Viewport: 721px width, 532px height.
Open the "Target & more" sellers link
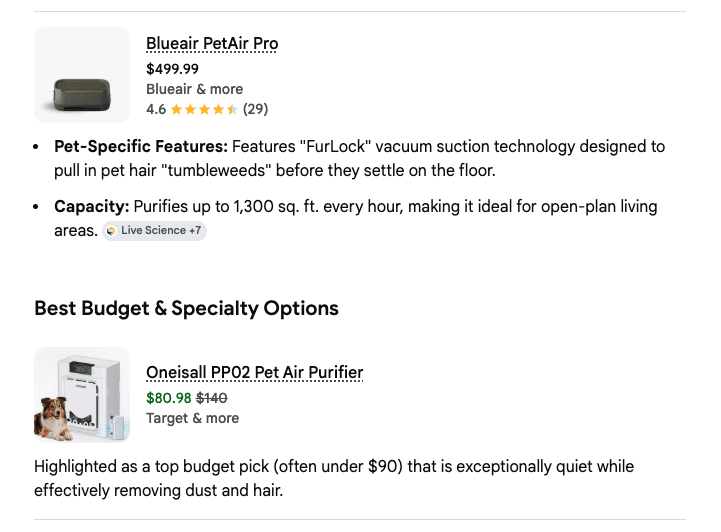[x=192, y=418]
